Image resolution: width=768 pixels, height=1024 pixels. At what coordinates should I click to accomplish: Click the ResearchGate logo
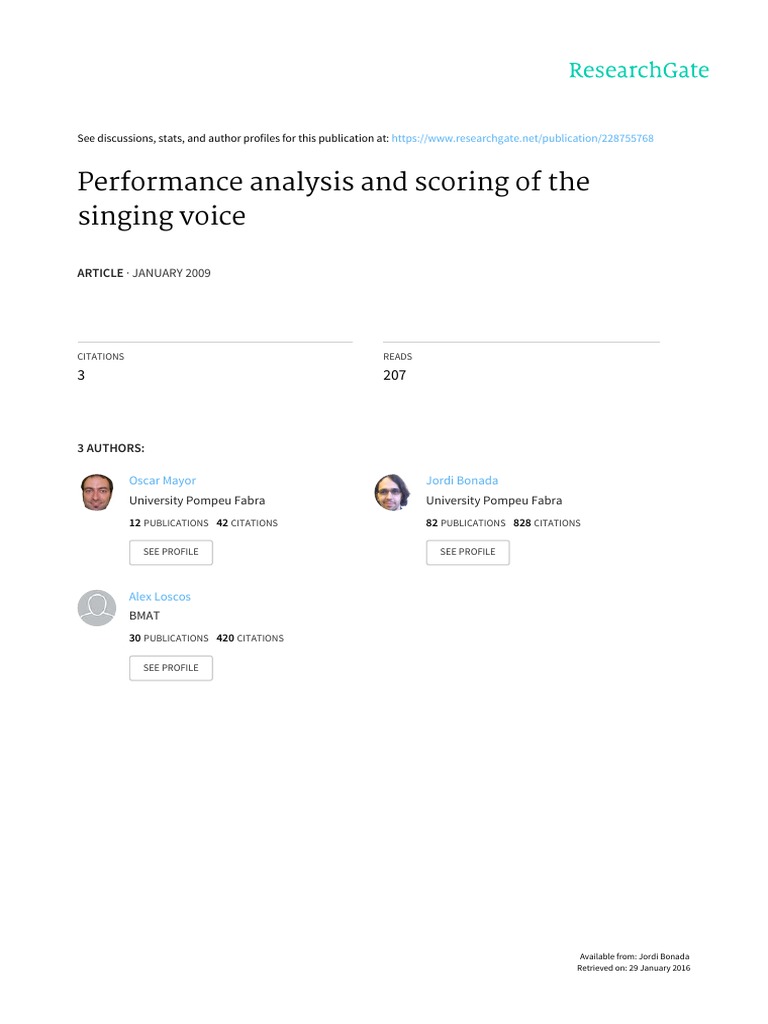638,70
